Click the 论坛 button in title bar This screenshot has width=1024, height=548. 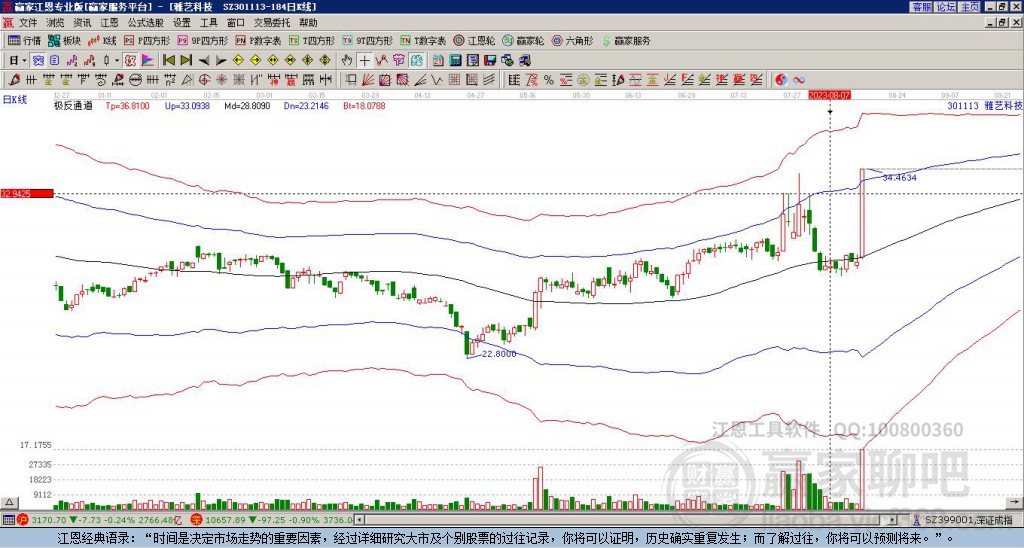click(945, 7)
